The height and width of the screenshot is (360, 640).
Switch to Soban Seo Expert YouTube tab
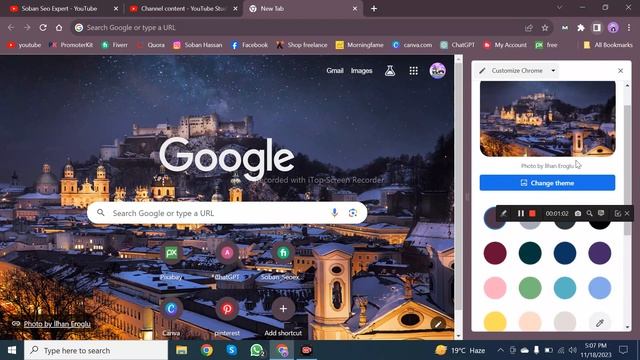pyautogui.click(x=64, y=9)
